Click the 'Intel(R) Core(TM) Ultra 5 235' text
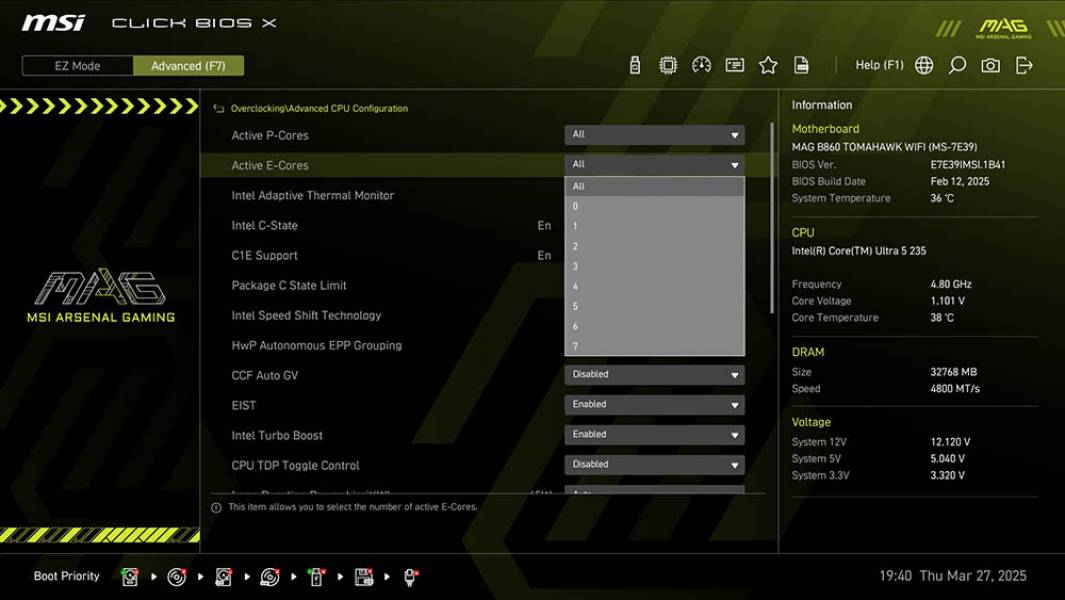 [x=859, y=251]
